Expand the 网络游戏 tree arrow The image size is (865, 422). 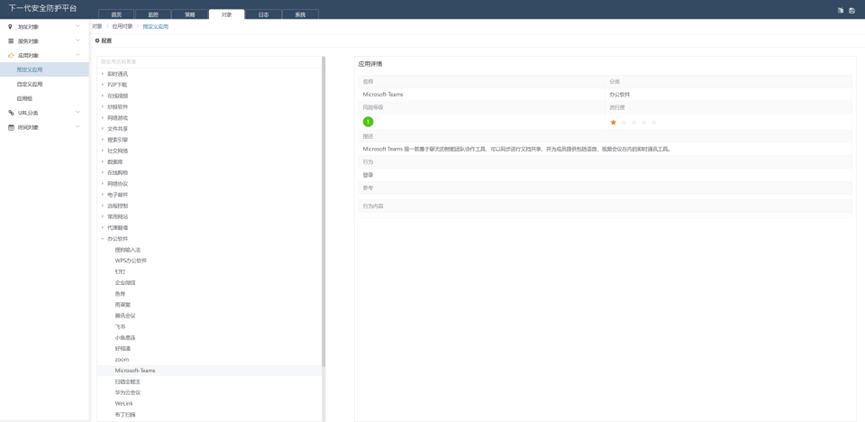point(103,117)
